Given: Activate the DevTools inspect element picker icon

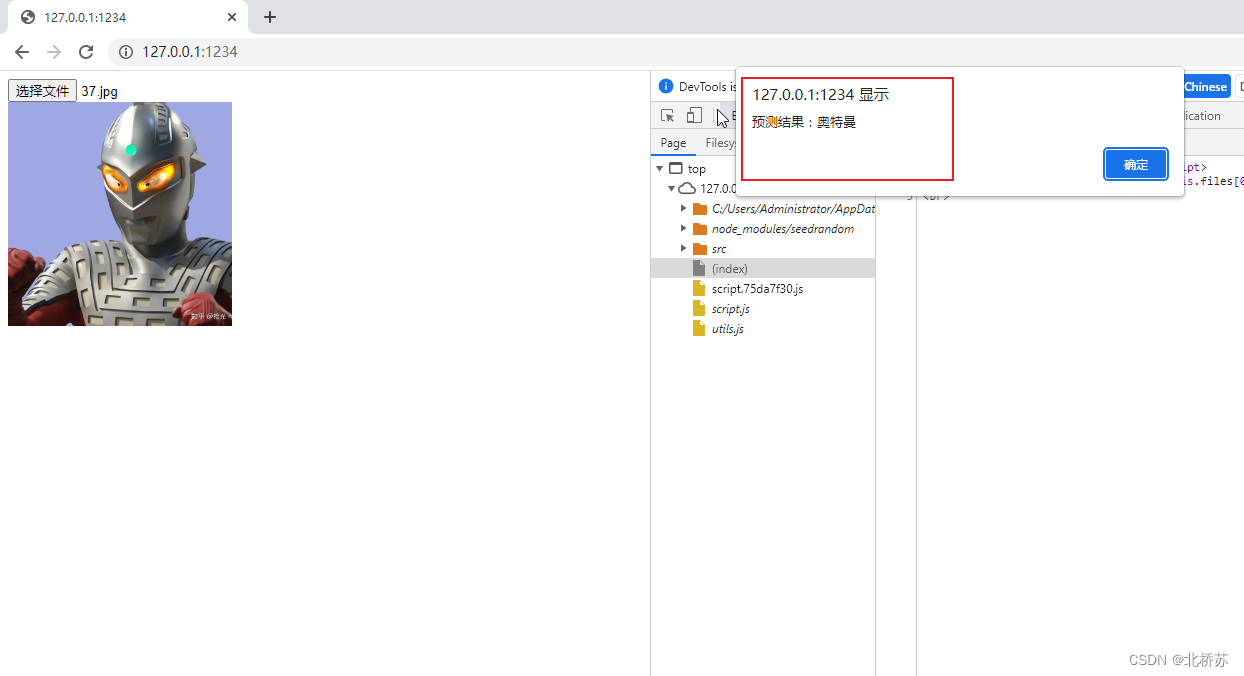Looking at the screenshot, I should [x=668, y=116].
